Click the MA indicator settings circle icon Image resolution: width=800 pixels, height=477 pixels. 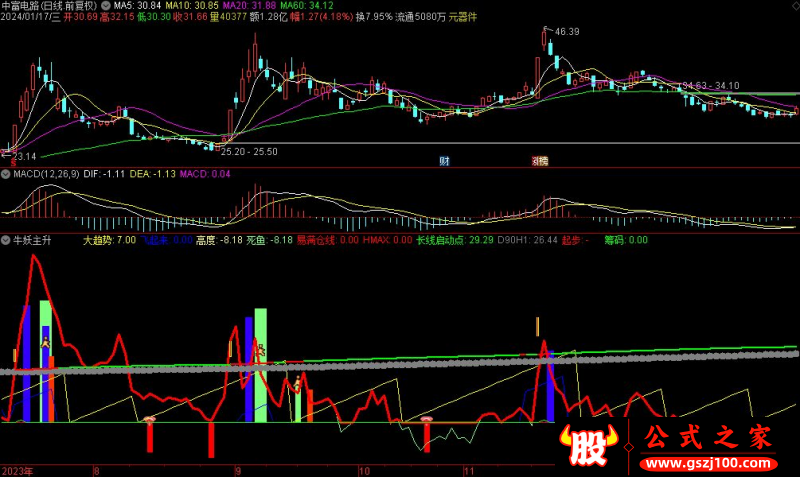107,5
